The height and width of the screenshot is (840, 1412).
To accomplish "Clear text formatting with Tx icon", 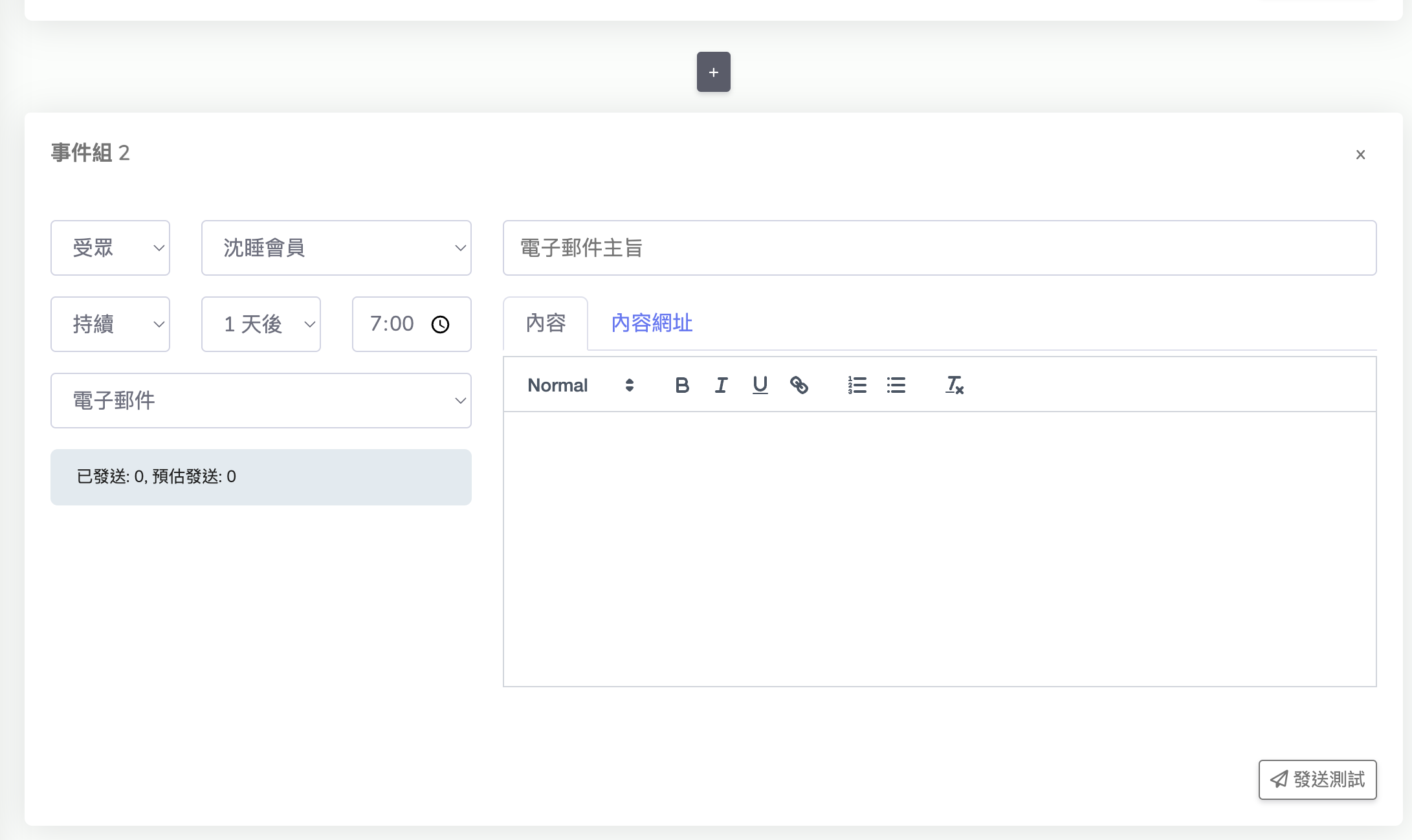I will point(954,386).
